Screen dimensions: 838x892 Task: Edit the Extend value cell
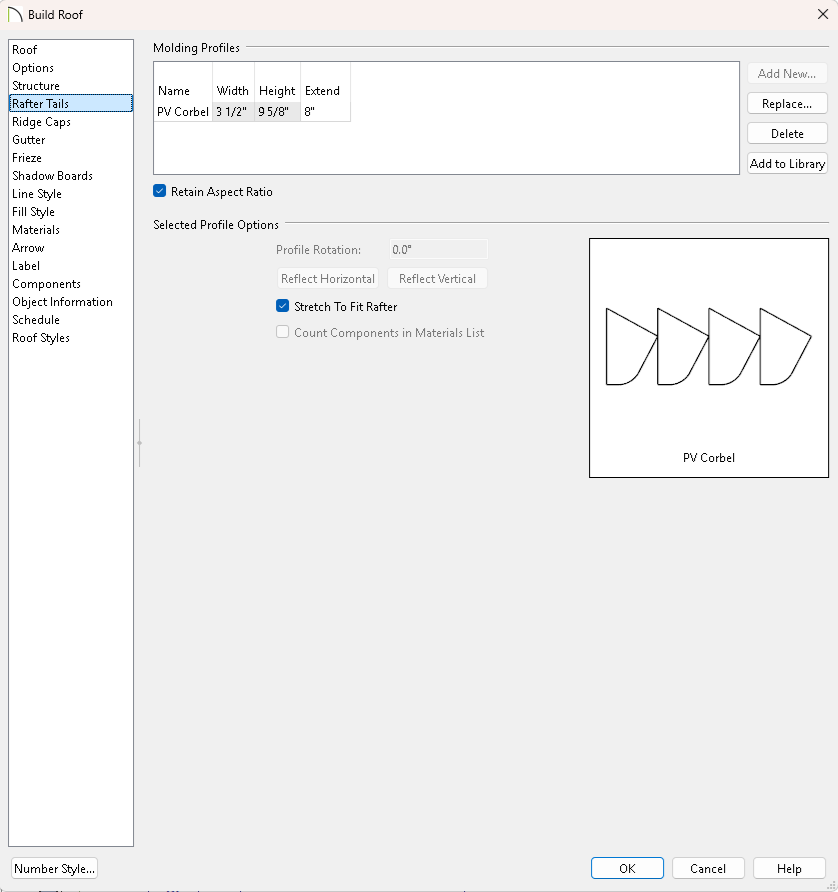point(324,112)
